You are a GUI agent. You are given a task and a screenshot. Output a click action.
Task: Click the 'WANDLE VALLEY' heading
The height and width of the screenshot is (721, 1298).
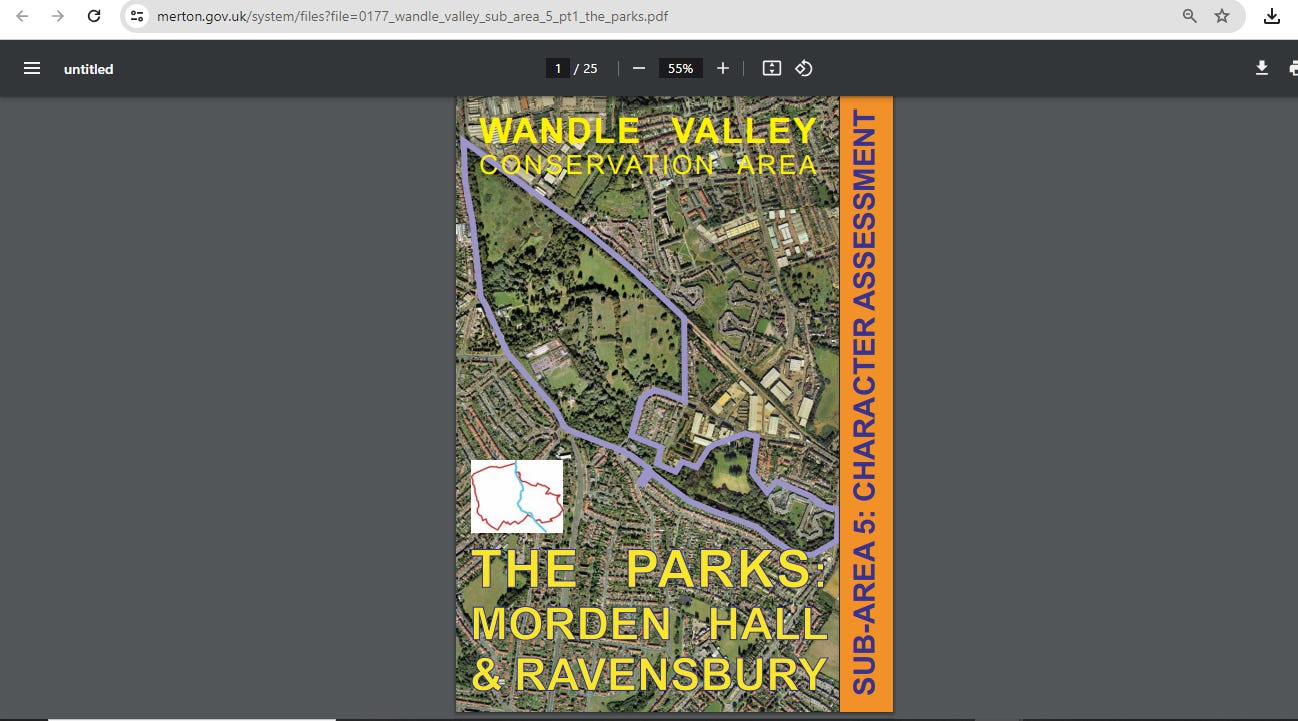click(x=648, y=131)
